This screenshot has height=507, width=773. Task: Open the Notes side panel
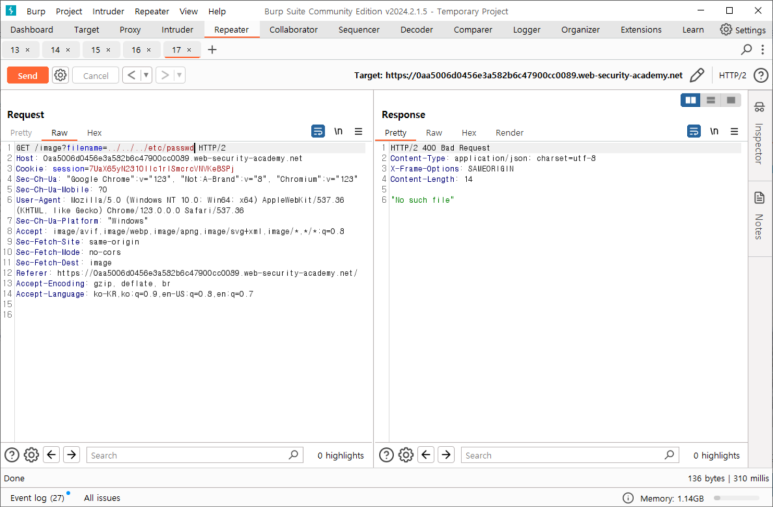click(x=759, y=216)
